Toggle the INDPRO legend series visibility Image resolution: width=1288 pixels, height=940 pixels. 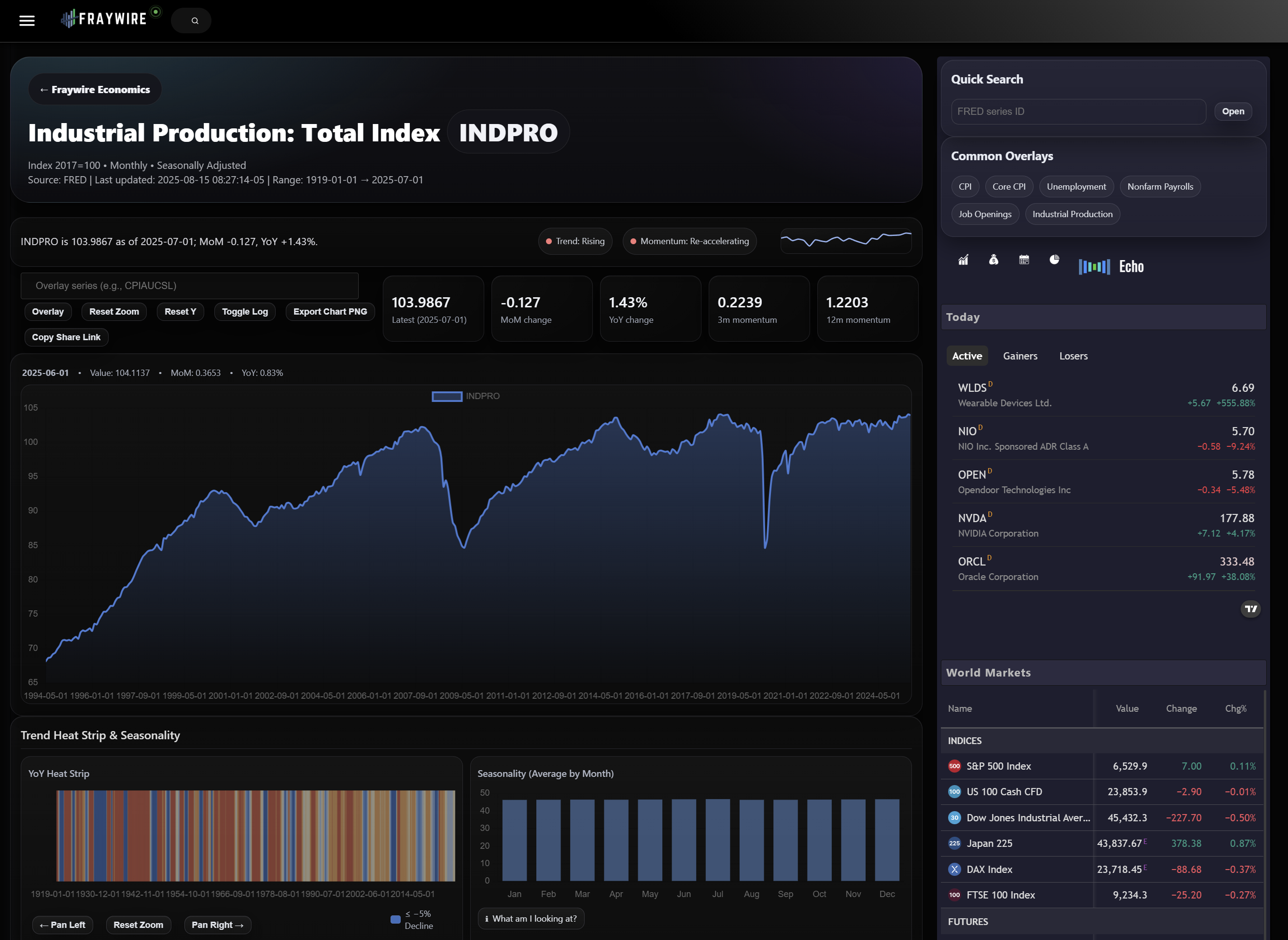[x=465, y=396]
